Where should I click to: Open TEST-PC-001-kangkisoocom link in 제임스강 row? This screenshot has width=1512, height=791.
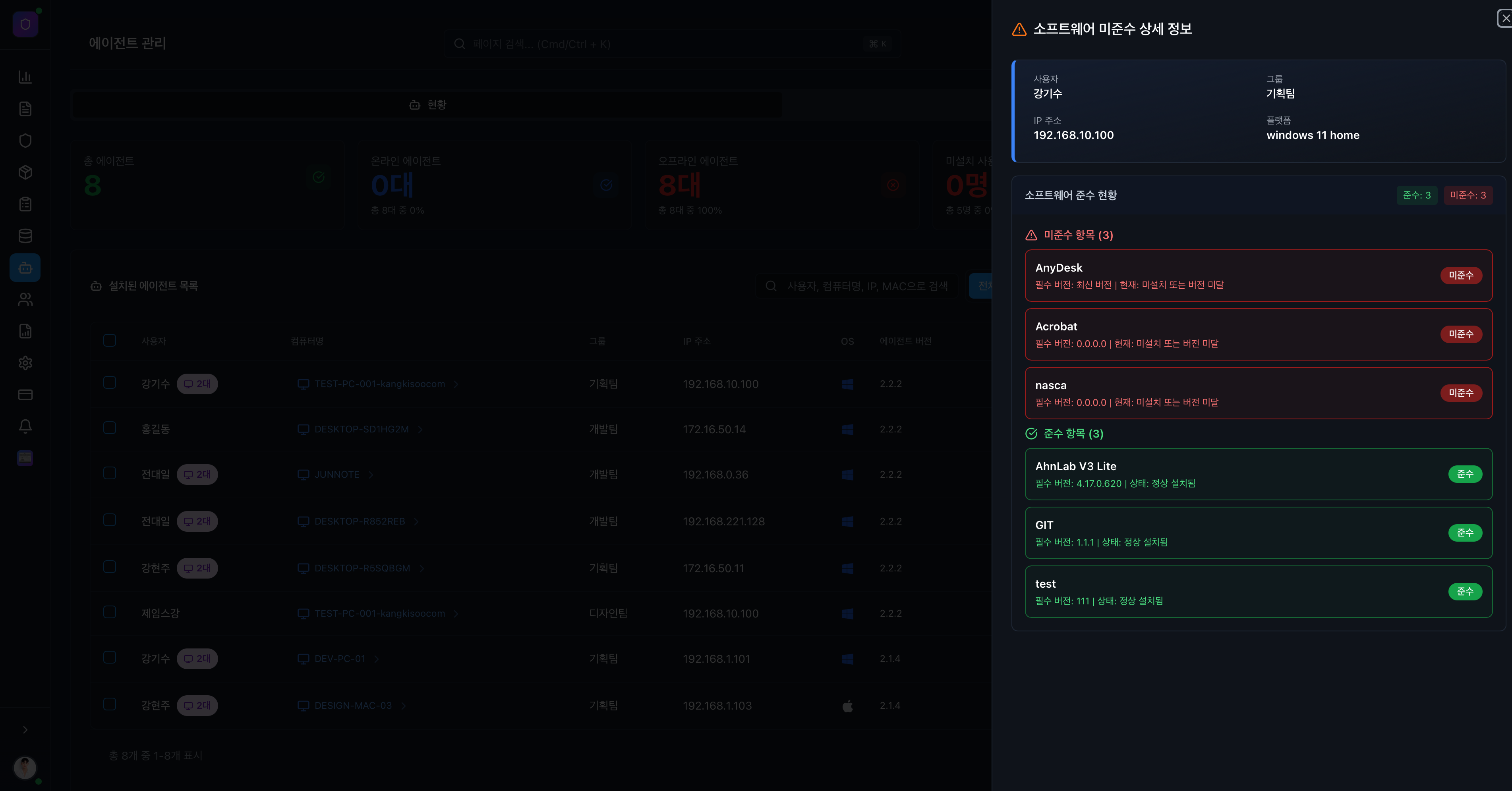[380, 613]
